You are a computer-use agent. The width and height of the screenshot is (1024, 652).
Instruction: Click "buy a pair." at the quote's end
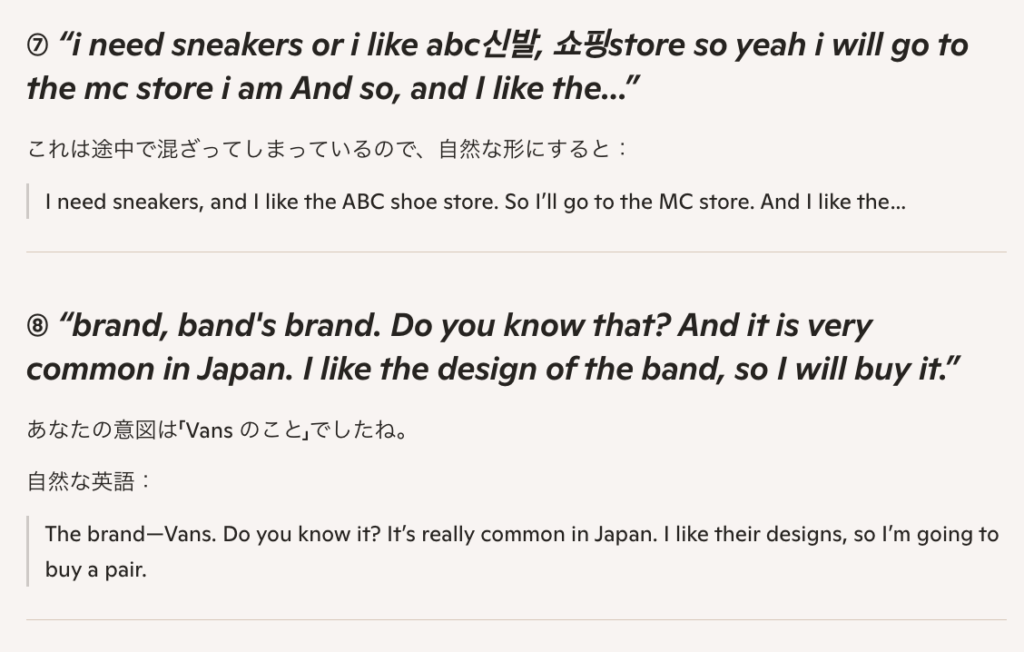pyautogui.click(x=96, y=572)
